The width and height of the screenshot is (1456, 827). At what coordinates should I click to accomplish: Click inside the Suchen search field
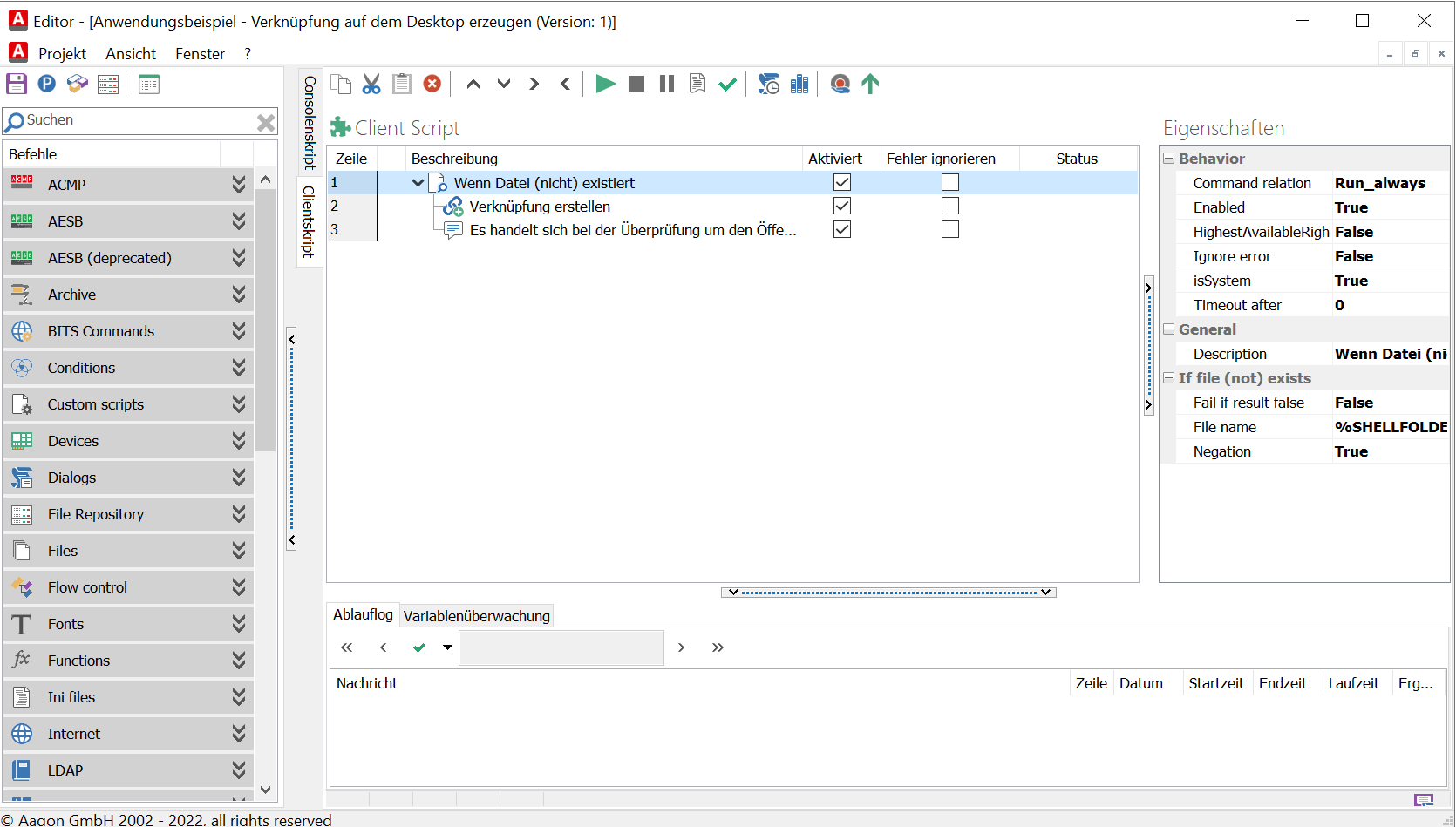[x=131, y=120]
